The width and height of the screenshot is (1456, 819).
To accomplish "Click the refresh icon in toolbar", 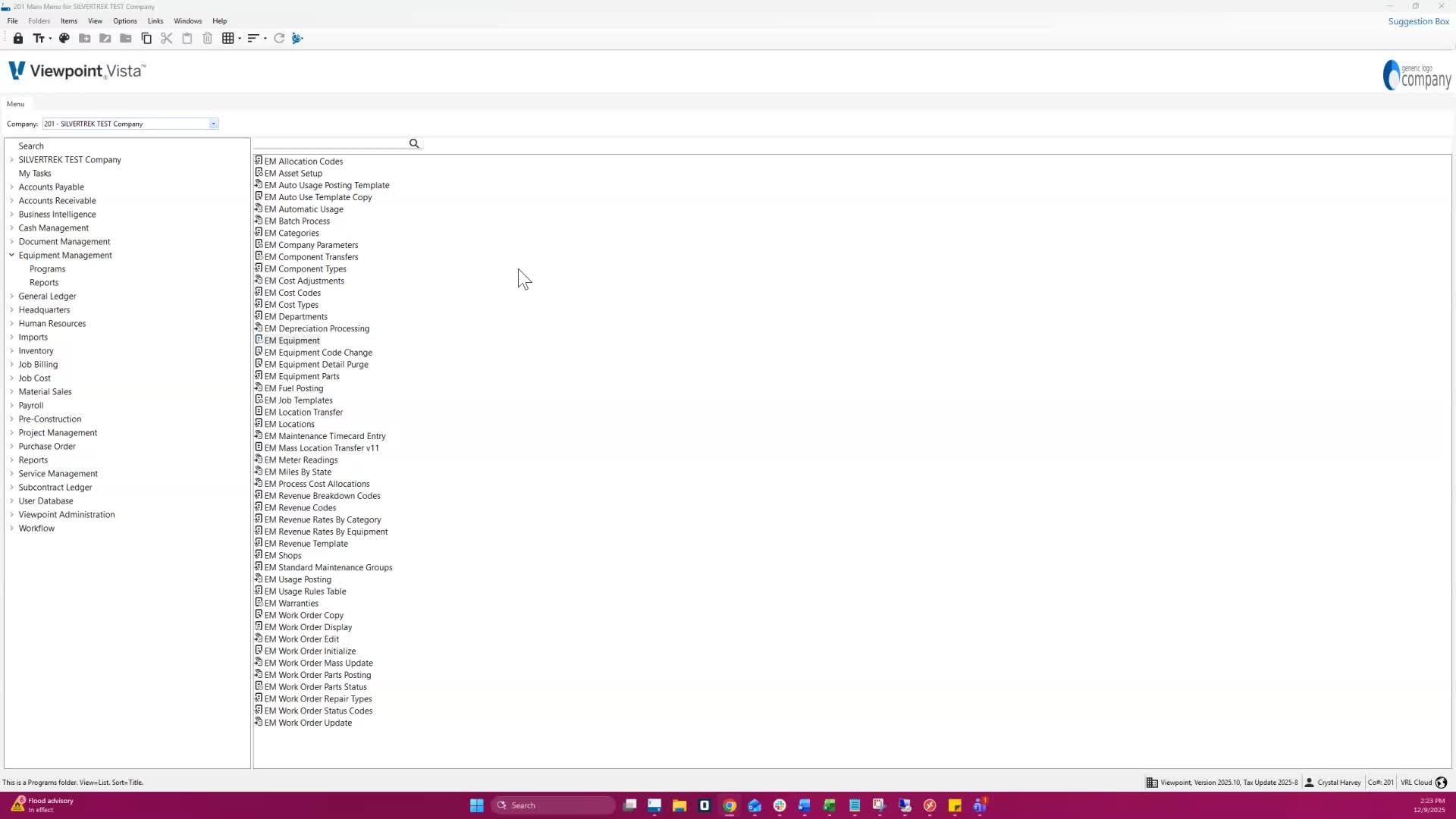I will (x=279, y=39).
